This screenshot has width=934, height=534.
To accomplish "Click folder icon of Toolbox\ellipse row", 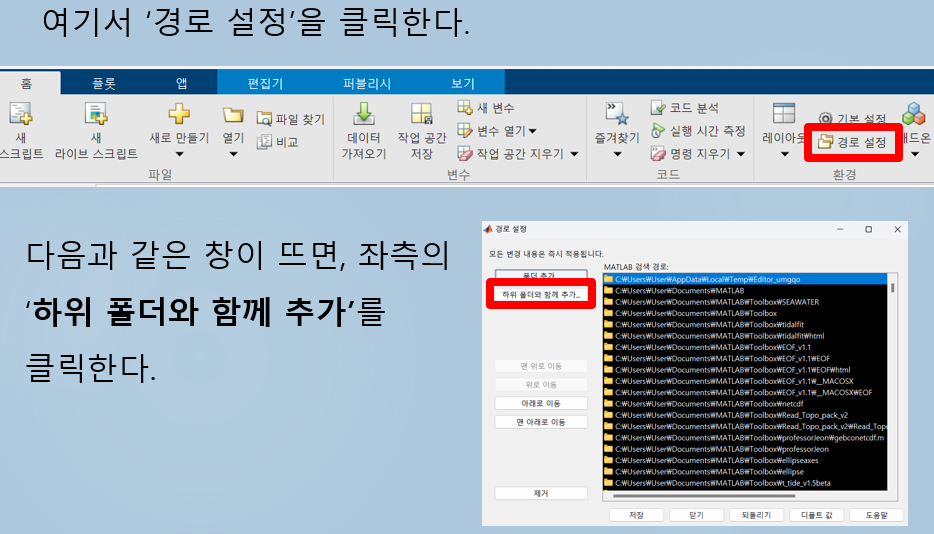I will (608, 471).
